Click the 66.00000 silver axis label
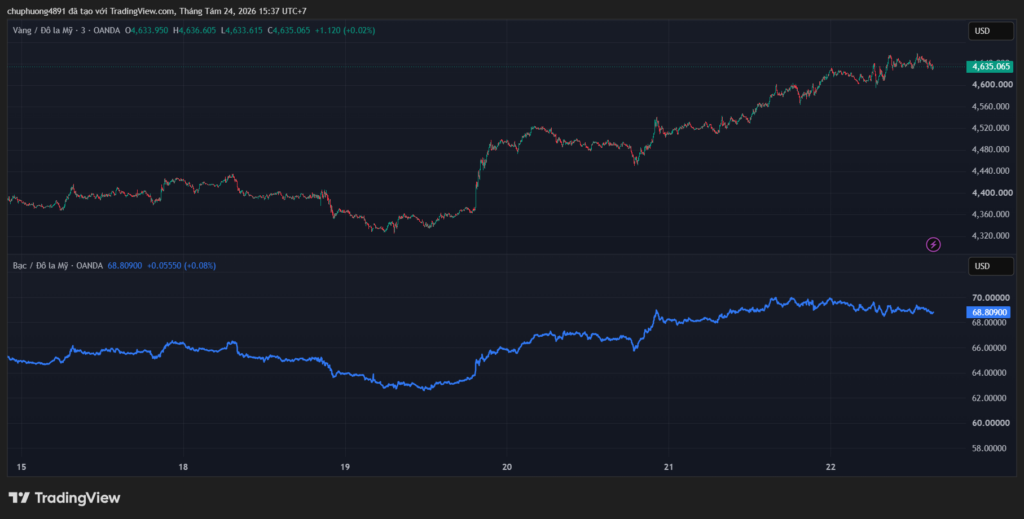Image resolution: width=1024 pixels, height=519 pixels. tap(991, 348)
